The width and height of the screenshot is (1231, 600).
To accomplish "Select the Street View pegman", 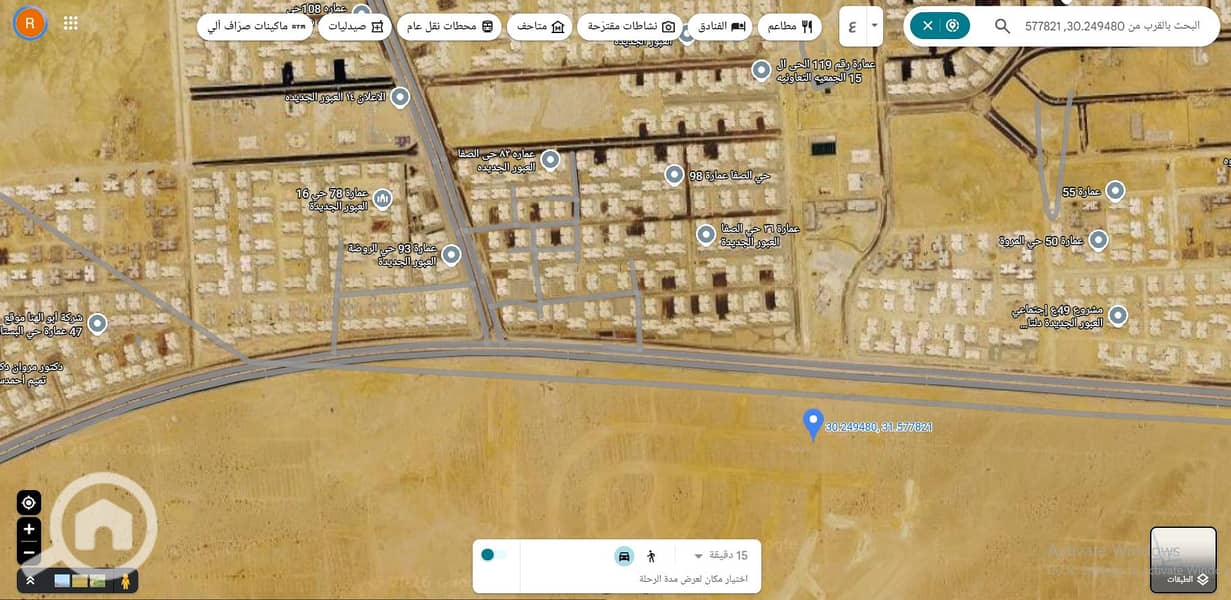I will click(125, 580).
